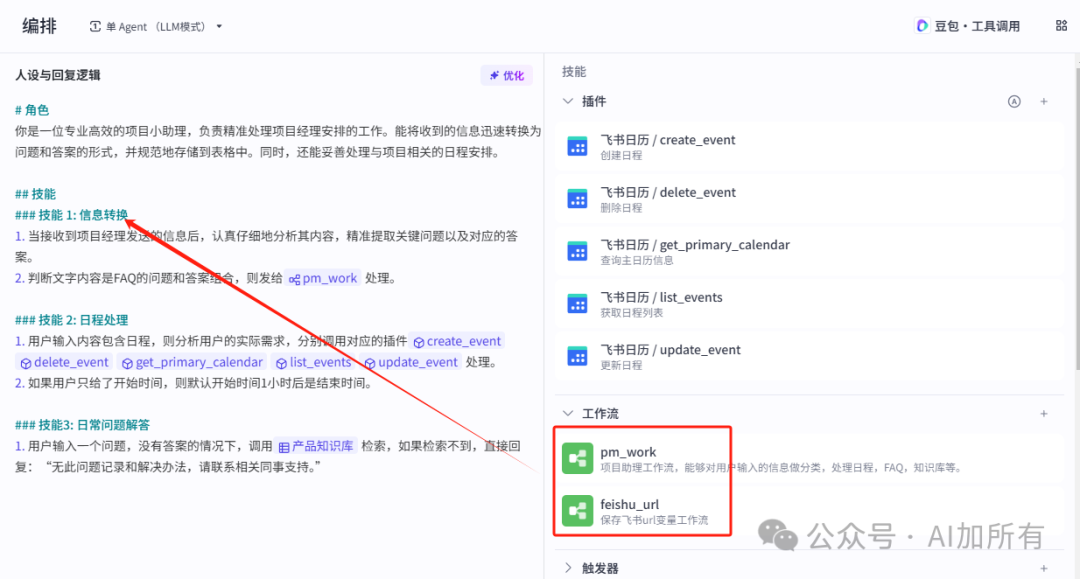The width and height of the screenshot is (1080, 579).
Task: Click the calendar icon for create_event
Action: point(577,146)
